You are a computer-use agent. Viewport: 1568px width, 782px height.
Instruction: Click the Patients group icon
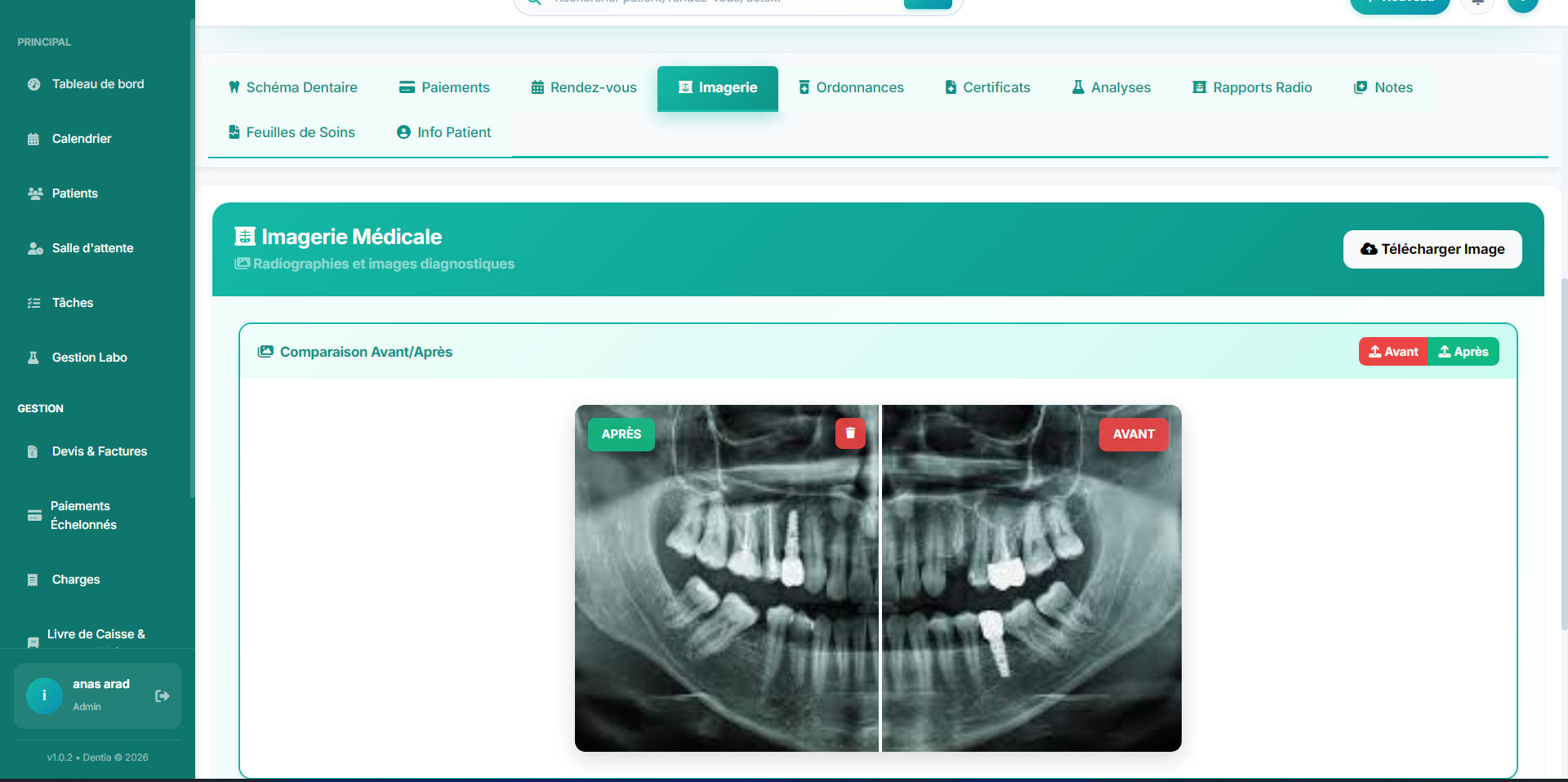click(35, 193)
